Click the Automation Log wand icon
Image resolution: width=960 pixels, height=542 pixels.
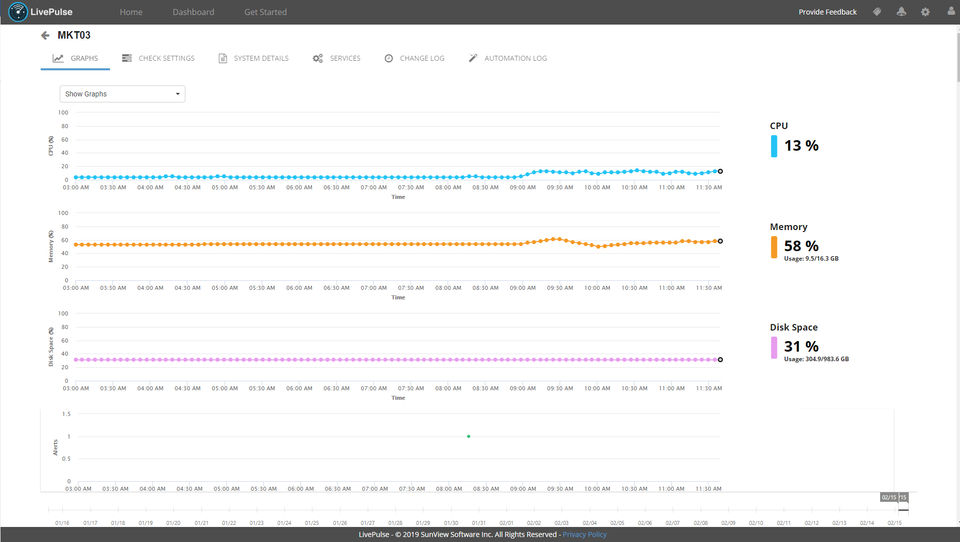(x=473, y=58)
